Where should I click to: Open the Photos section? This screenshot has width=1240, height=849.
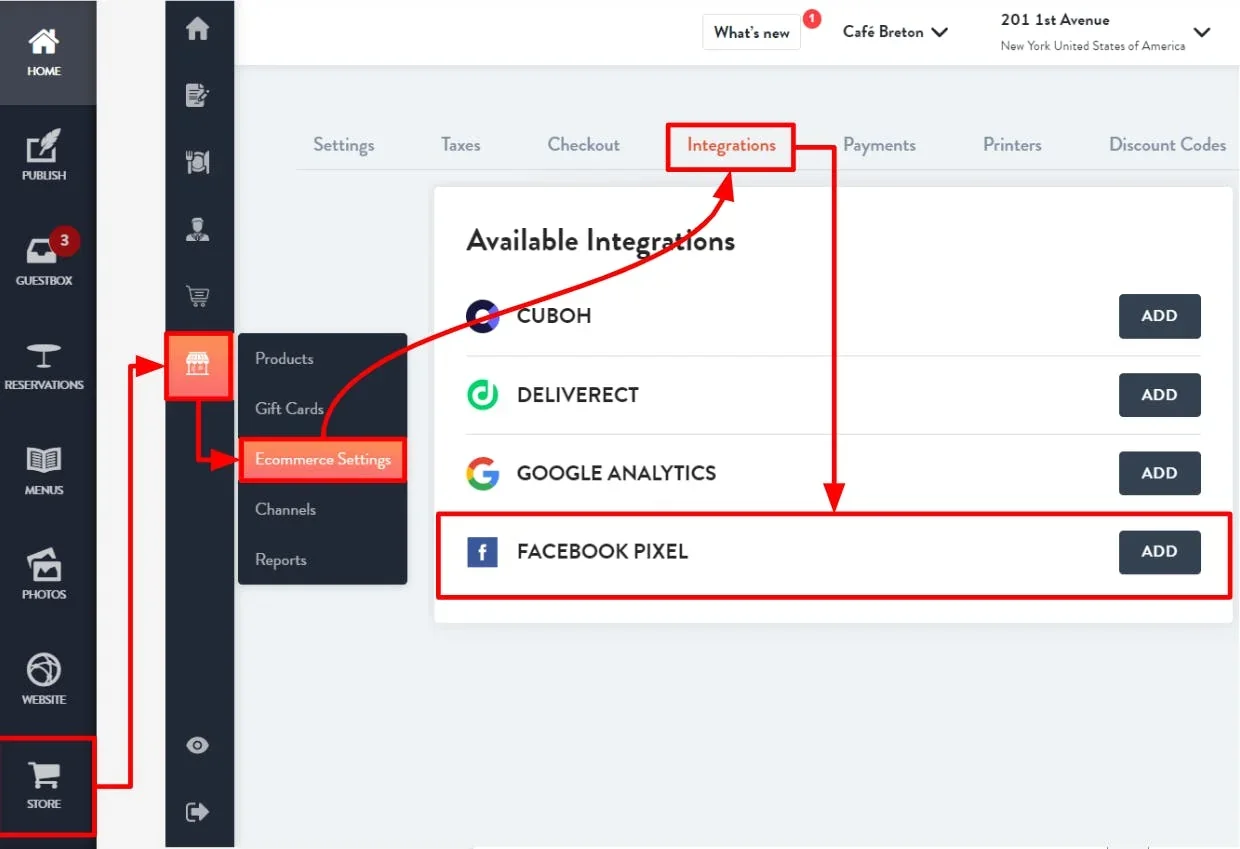(x=44, y=575)
